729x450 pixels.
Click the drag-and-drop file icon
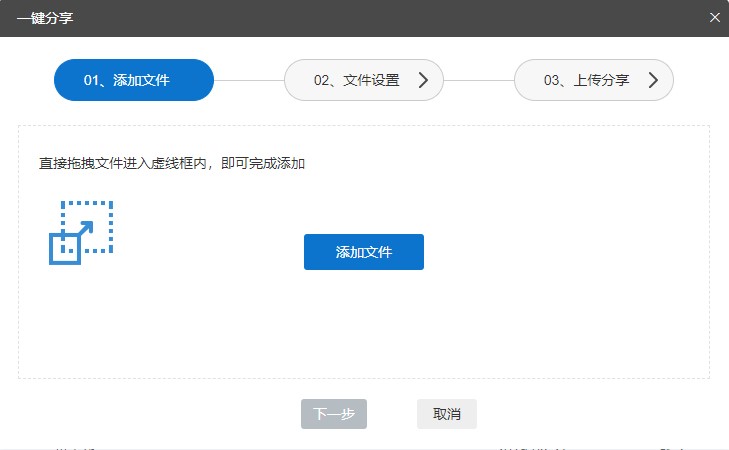click(81, 232)
